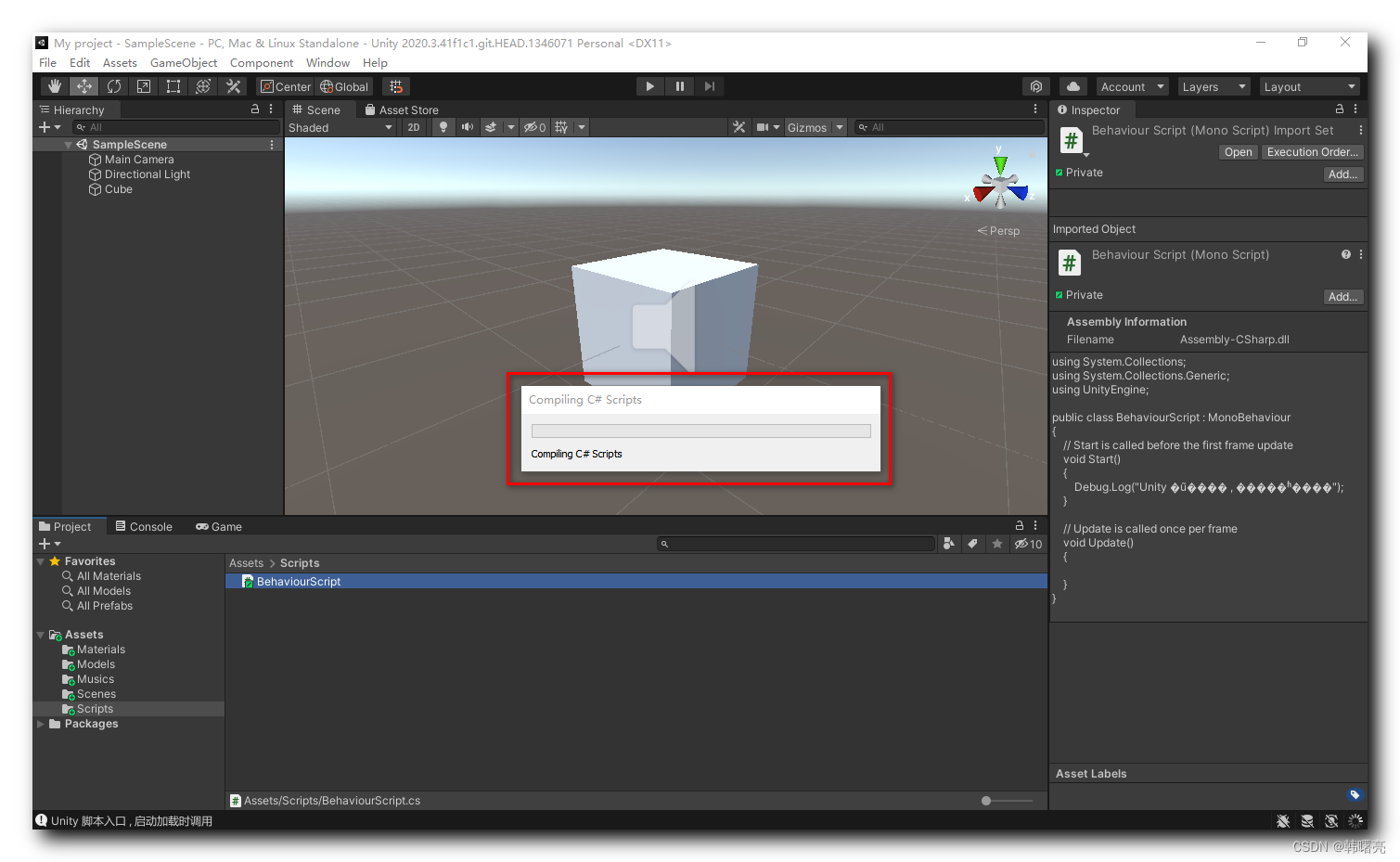
Task: Click the Execution Order button
Action: point(1312,151)
